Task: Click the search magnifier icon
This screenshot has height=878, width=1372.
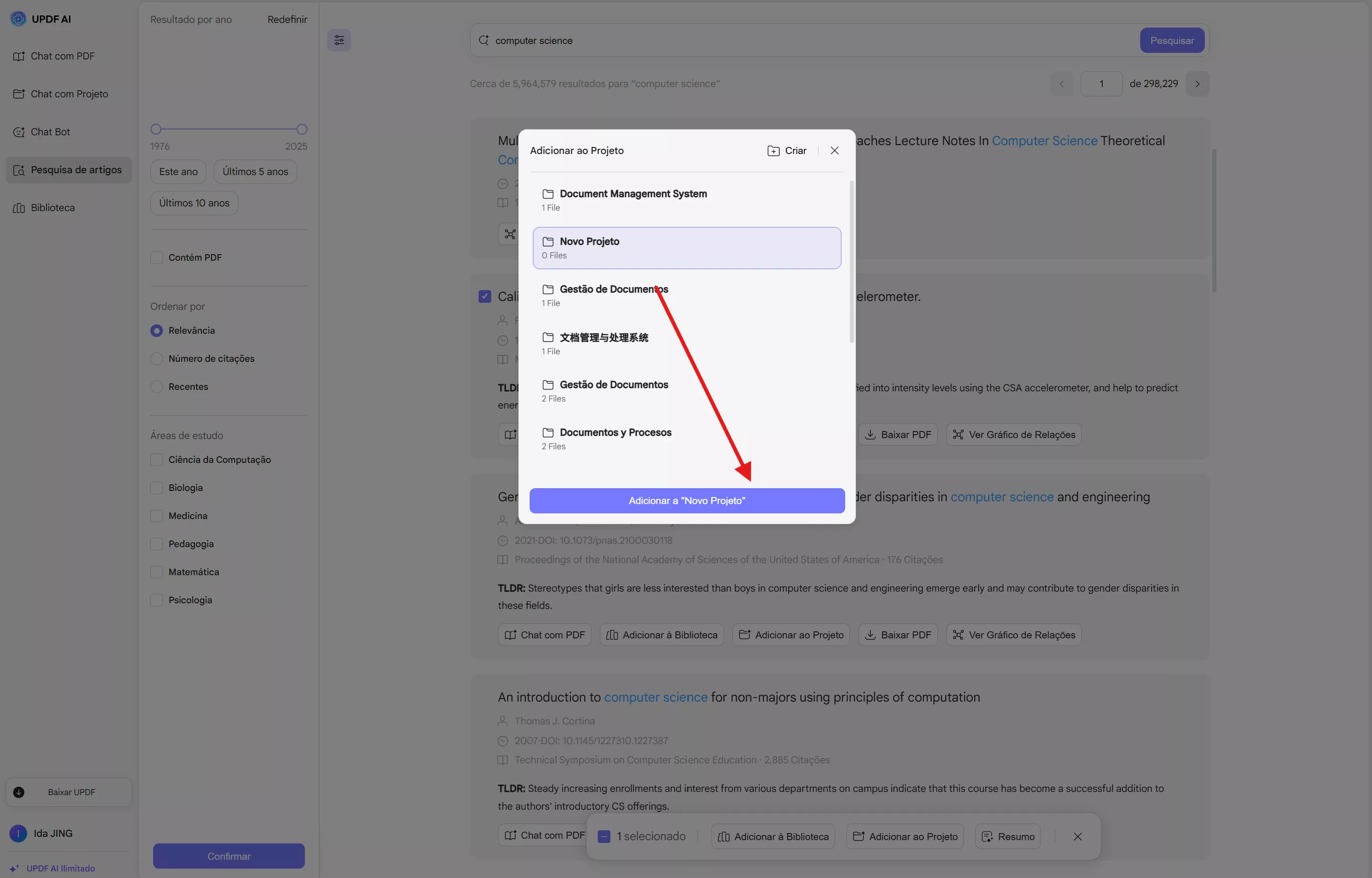Action: coord(484,40)
